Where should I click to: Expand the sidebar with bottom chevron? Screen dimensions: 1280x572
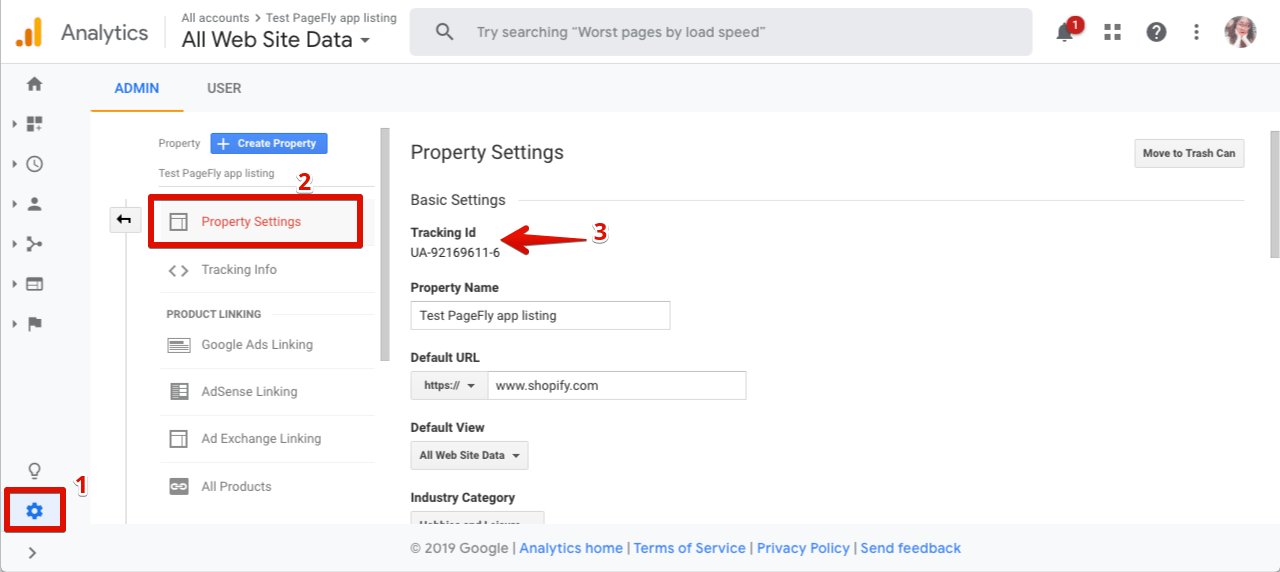[32, 552]
